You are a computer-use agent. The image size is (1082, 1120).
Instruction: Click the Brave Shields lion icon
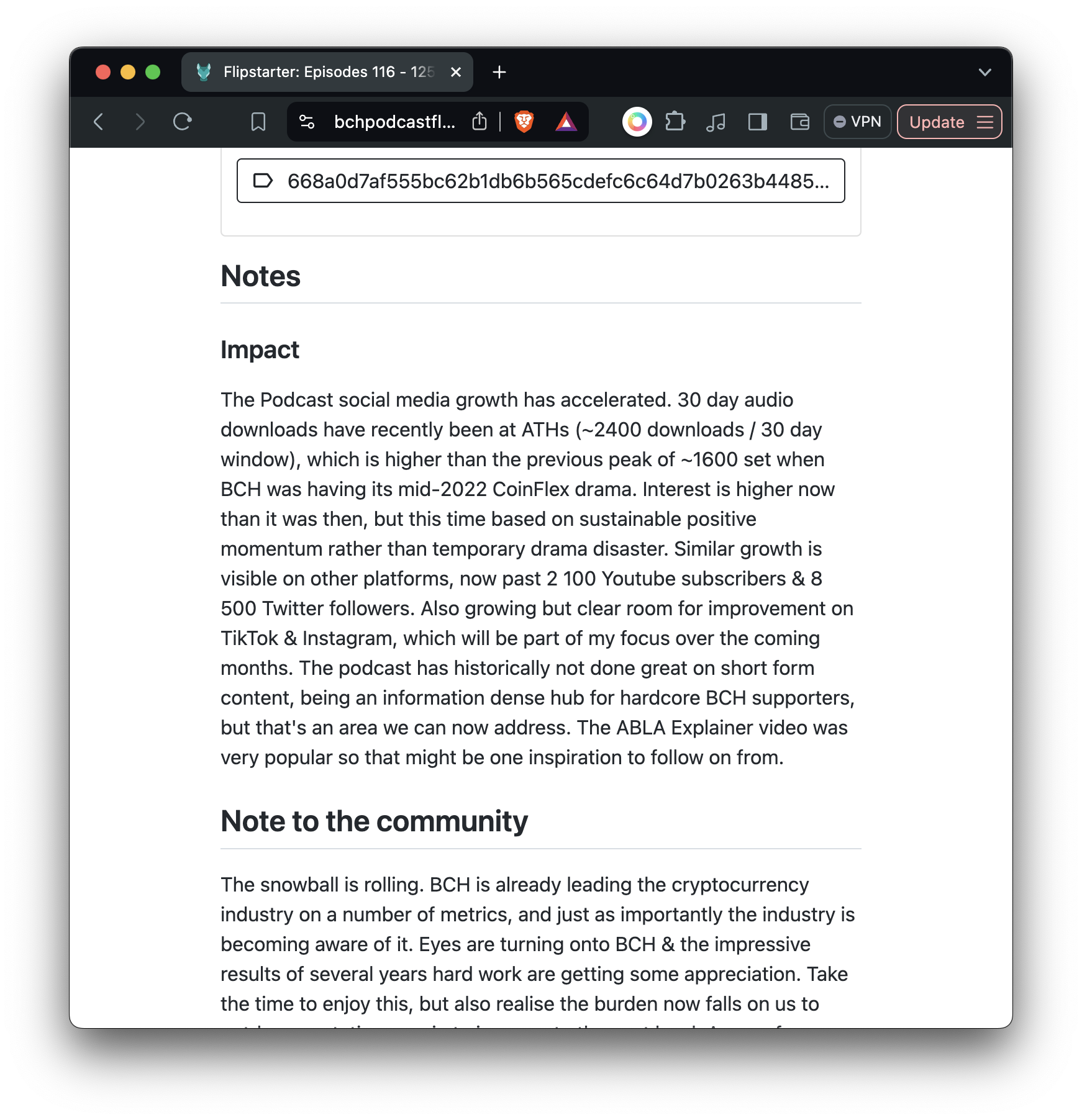tap(524, 122)
